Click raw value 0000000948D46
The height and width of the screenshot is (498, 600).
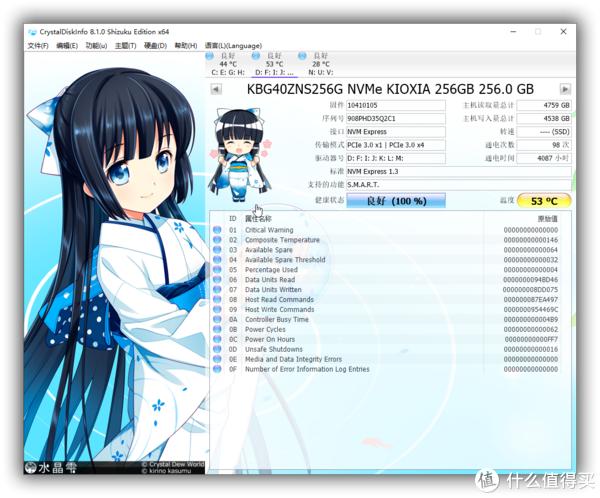[530, 280]
